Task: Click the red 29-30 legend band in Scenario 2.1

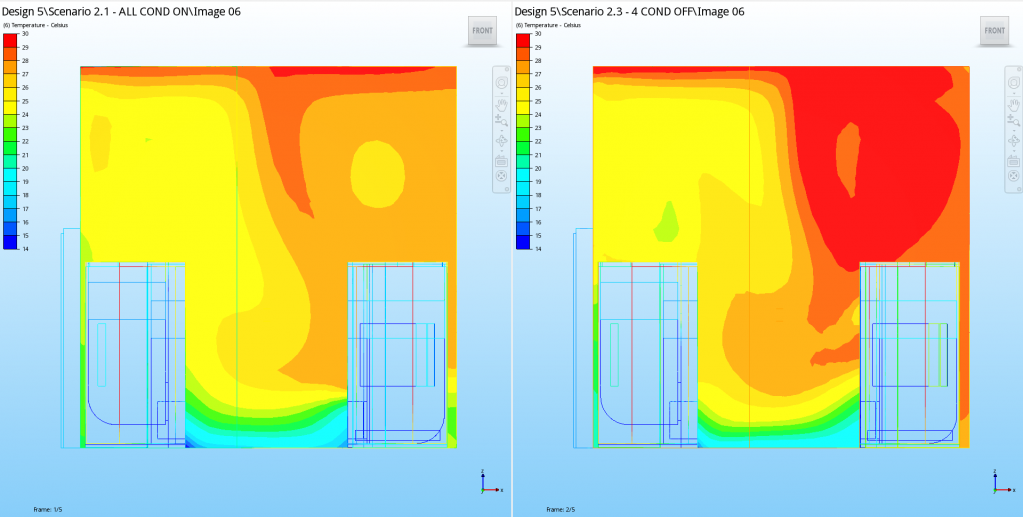Action: 10,40
